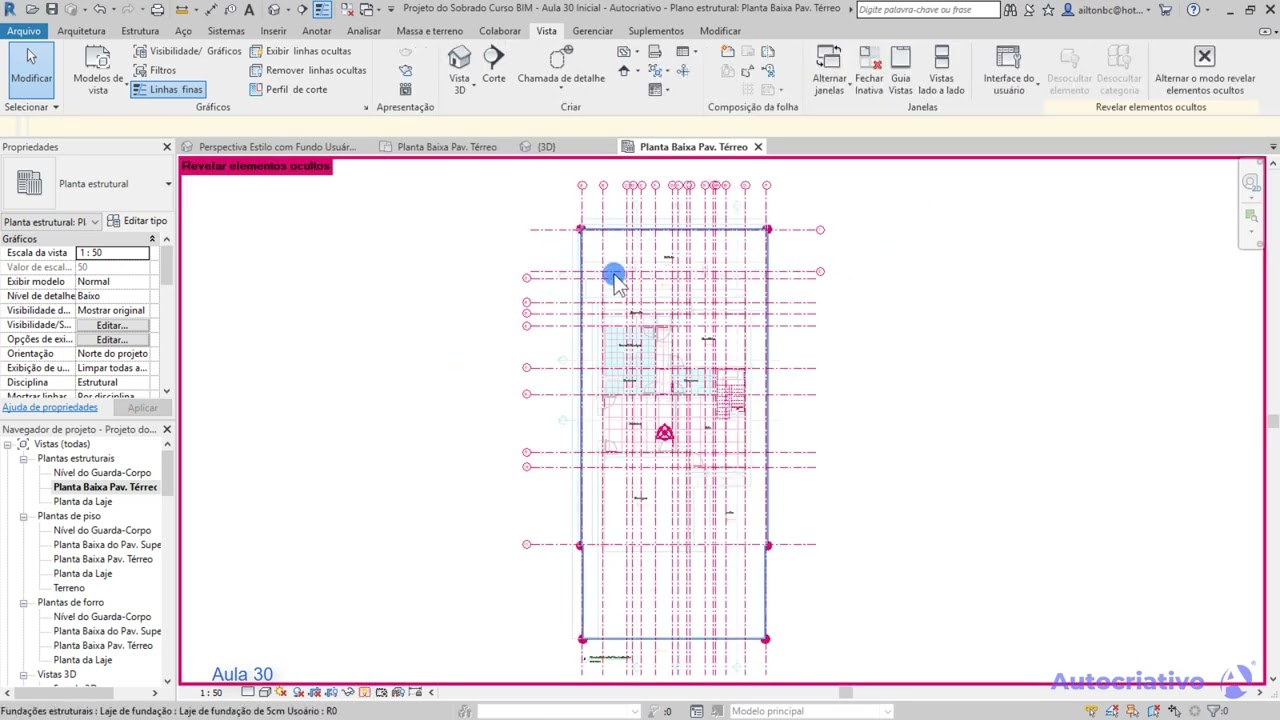The image size is (1280, 720).
Task: Click the Print icon in quick access toolbar
Action: (157, 10)
